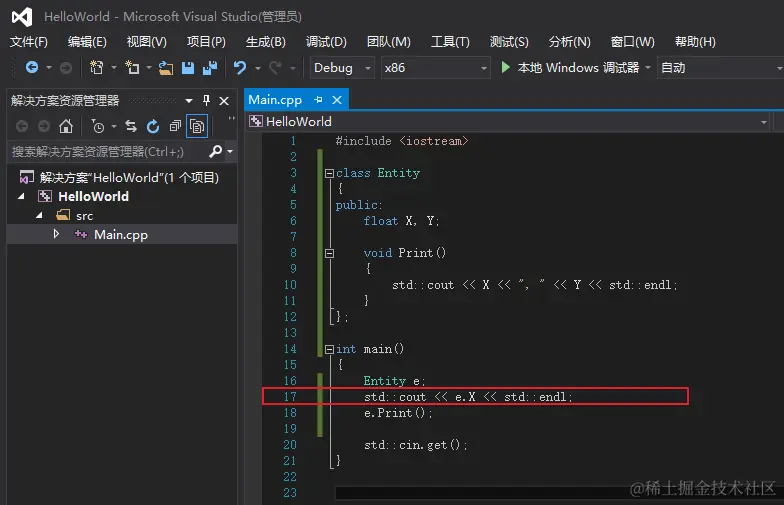
Task: Click the Open File folder icon
Action: [166, 68]
